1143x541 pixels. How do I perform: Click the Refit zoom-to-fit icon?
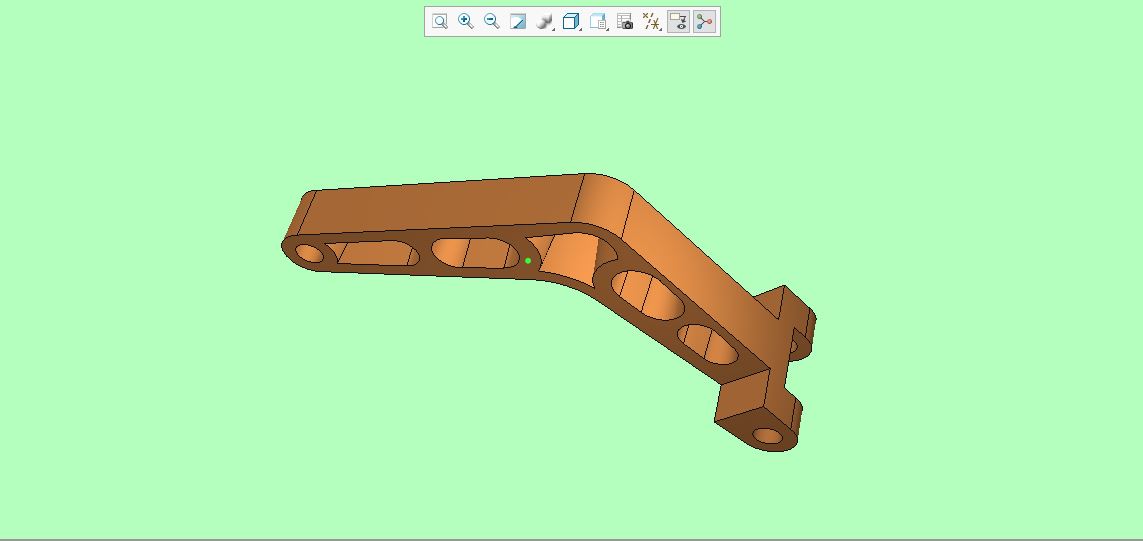tap(440, 21)
